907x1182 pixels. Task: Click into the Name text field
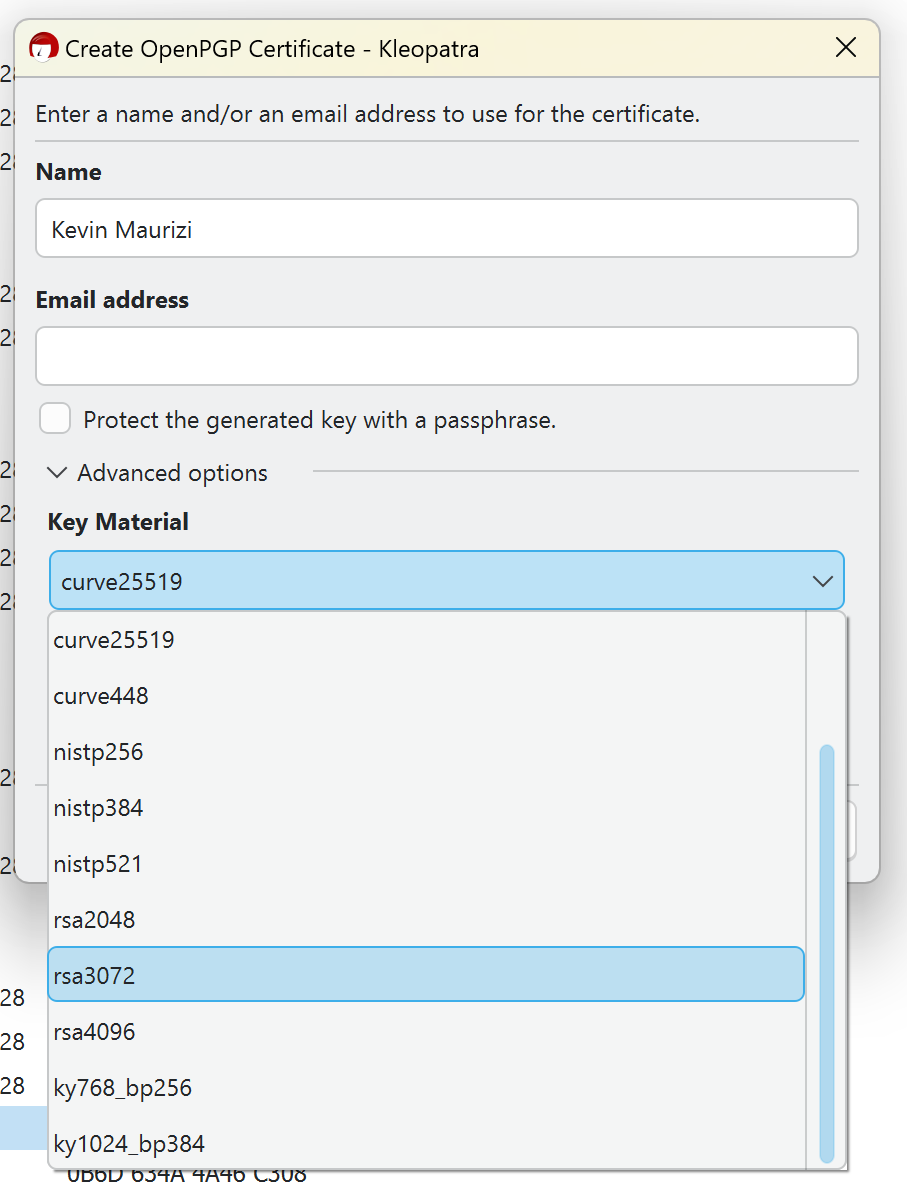click(x=446, y=229)
